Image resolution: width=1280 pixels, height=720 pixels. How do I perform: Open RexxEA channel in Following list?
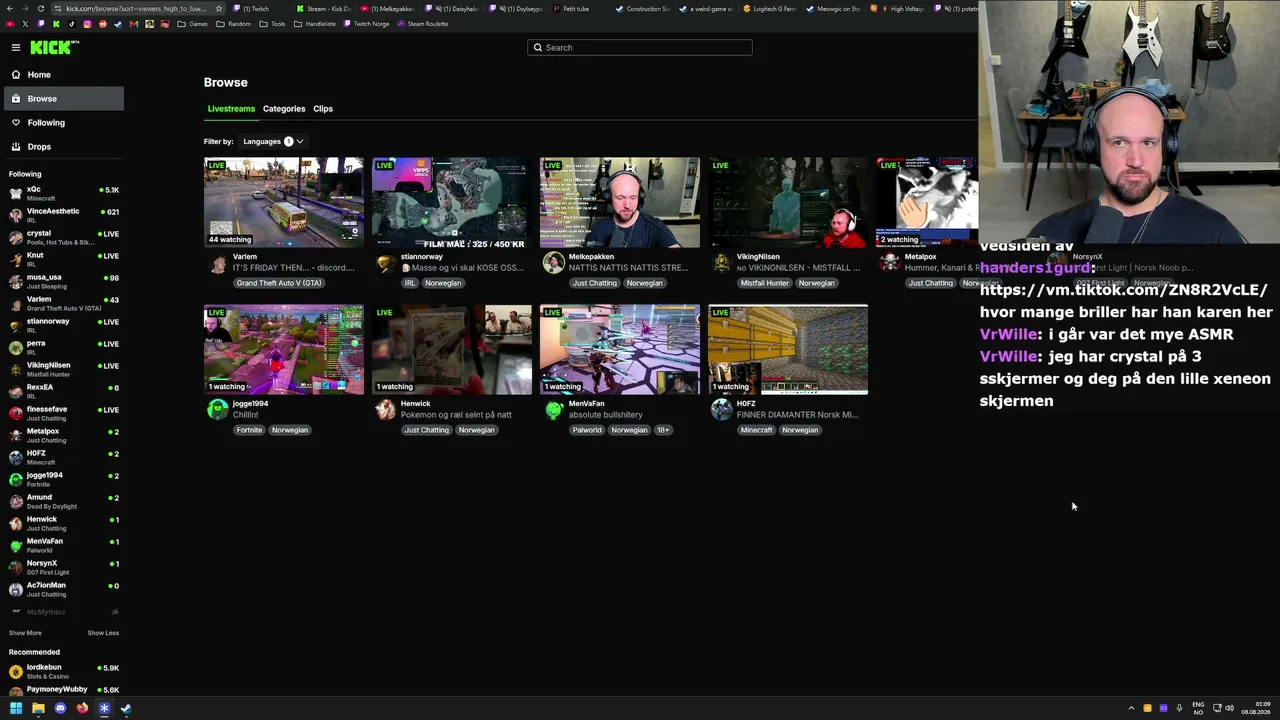64,391
